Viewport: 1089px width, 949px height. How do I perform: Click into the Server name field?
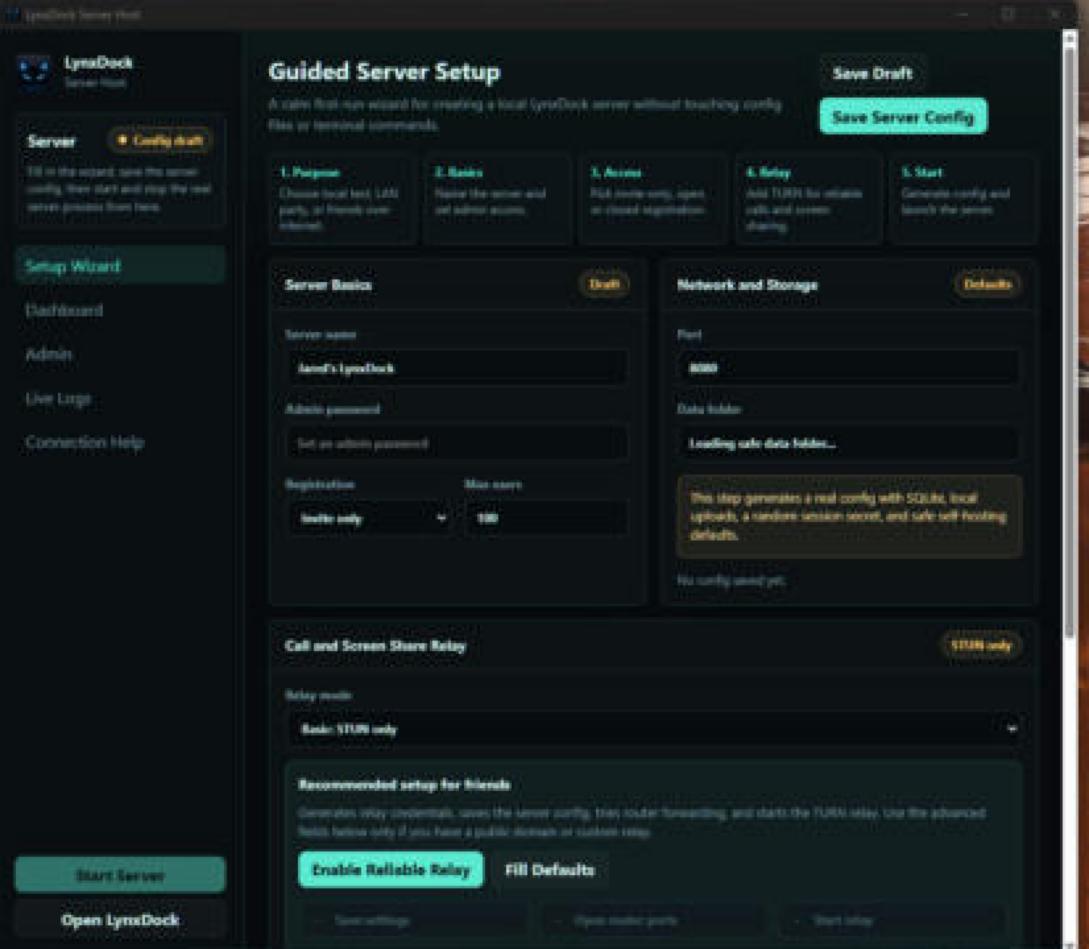coord(456,368)
